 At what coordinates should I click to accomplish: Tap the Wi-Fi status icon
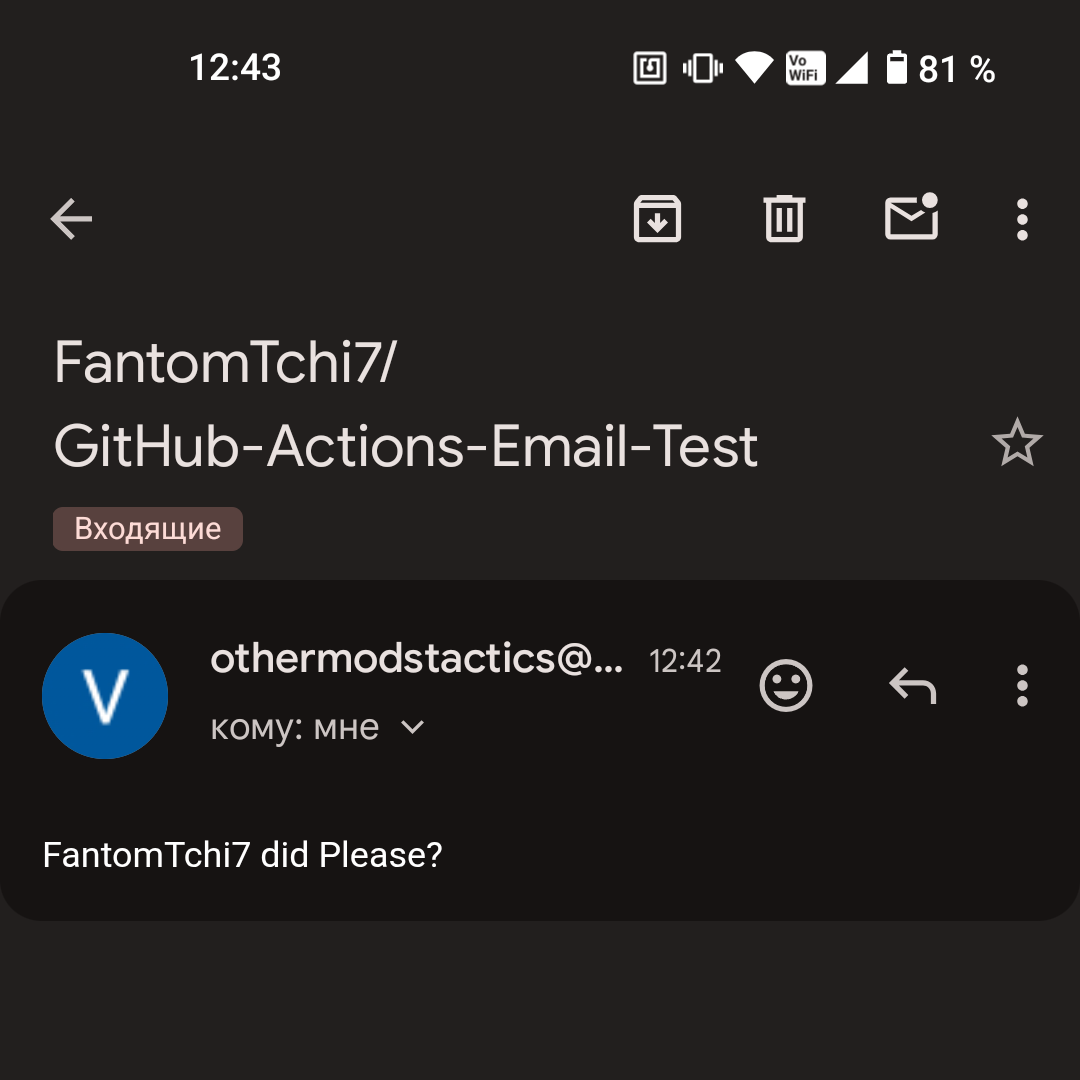(x=754, y=69)
